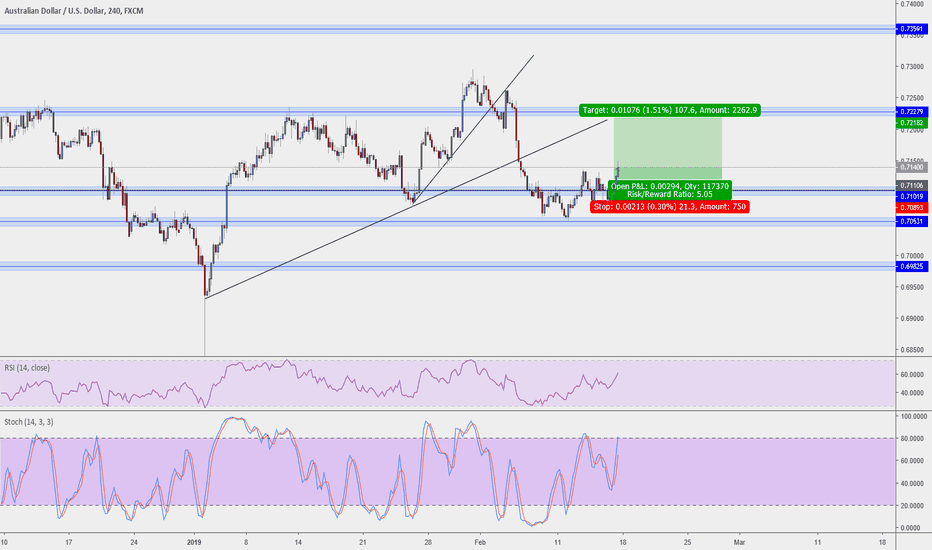932x550 pixels.
Task: Click the 28 label on the date axis
Action: [428, 542]
